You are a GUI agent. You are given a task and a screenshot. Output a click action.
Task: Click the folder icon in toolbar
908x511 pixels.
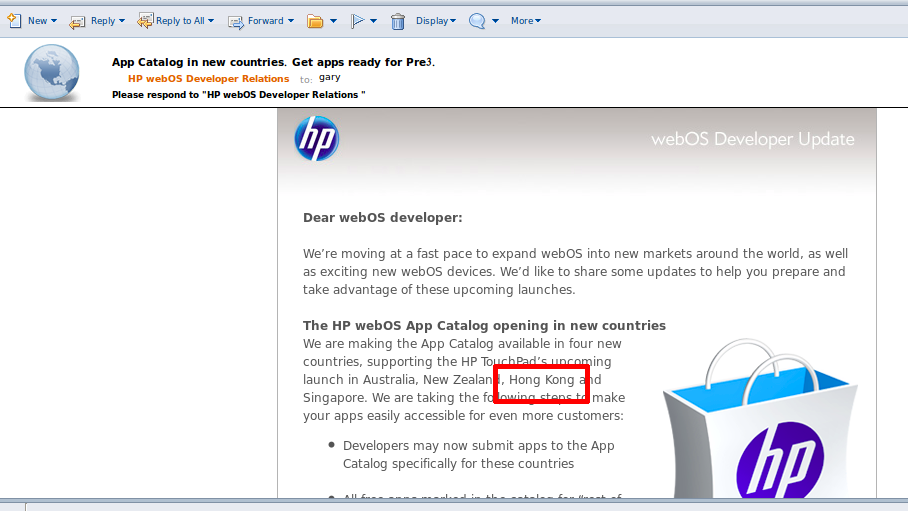[x=315, y=21]
